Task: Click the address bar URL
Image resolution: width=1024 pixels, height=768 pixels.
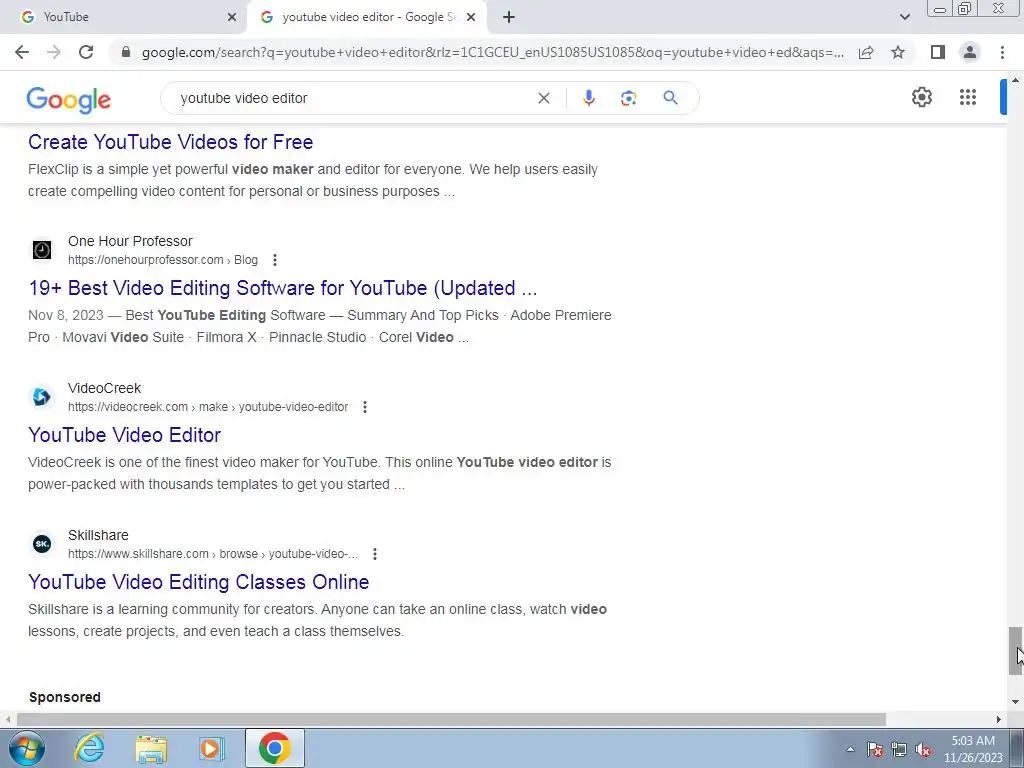Action: (492, 52)
